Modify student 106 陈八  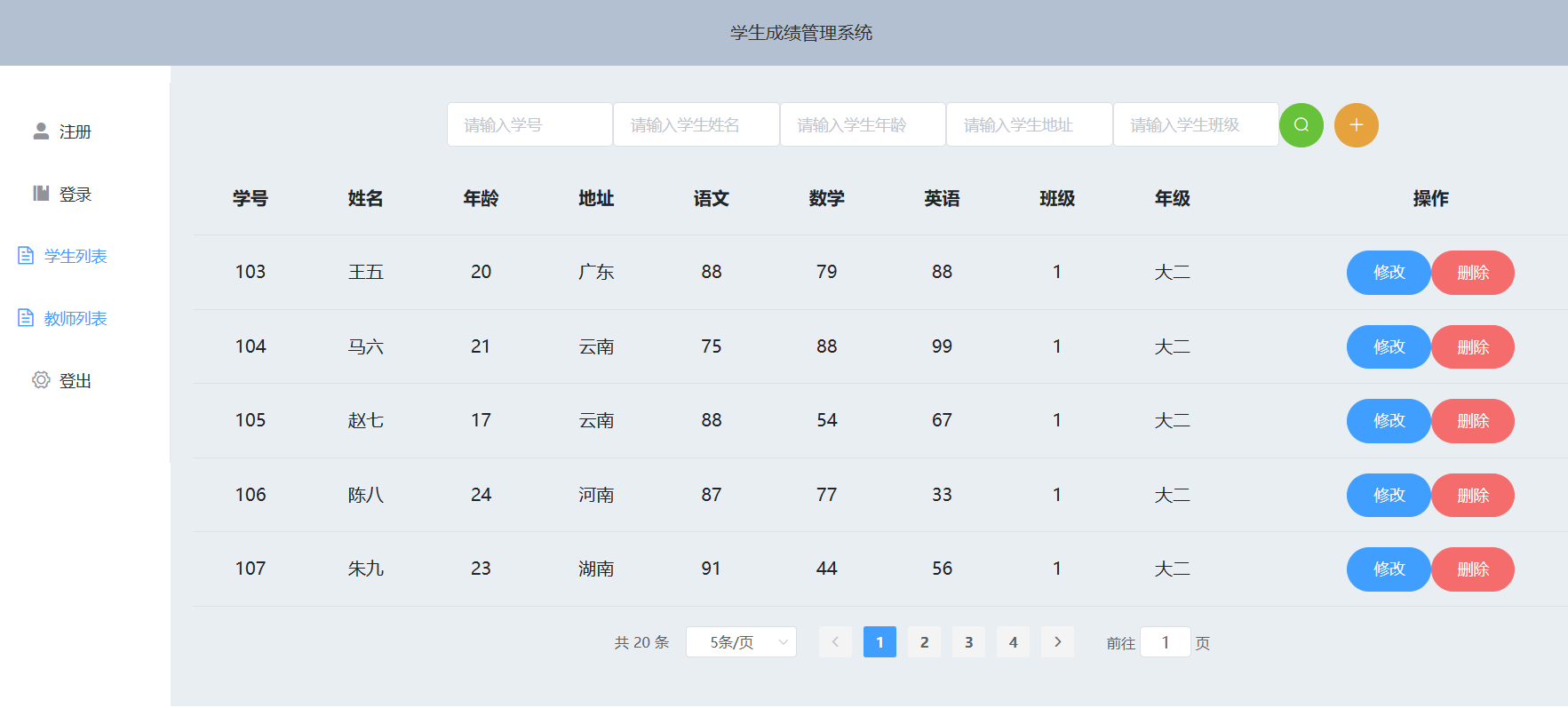click(x=1389, y=496)
